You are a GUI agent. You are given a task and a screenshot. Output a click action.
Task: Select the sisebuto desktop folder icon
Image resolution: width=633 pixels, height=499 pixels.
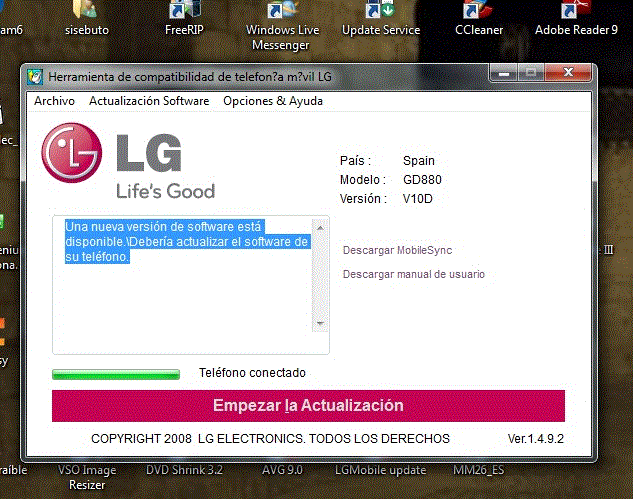coord(87,19)
